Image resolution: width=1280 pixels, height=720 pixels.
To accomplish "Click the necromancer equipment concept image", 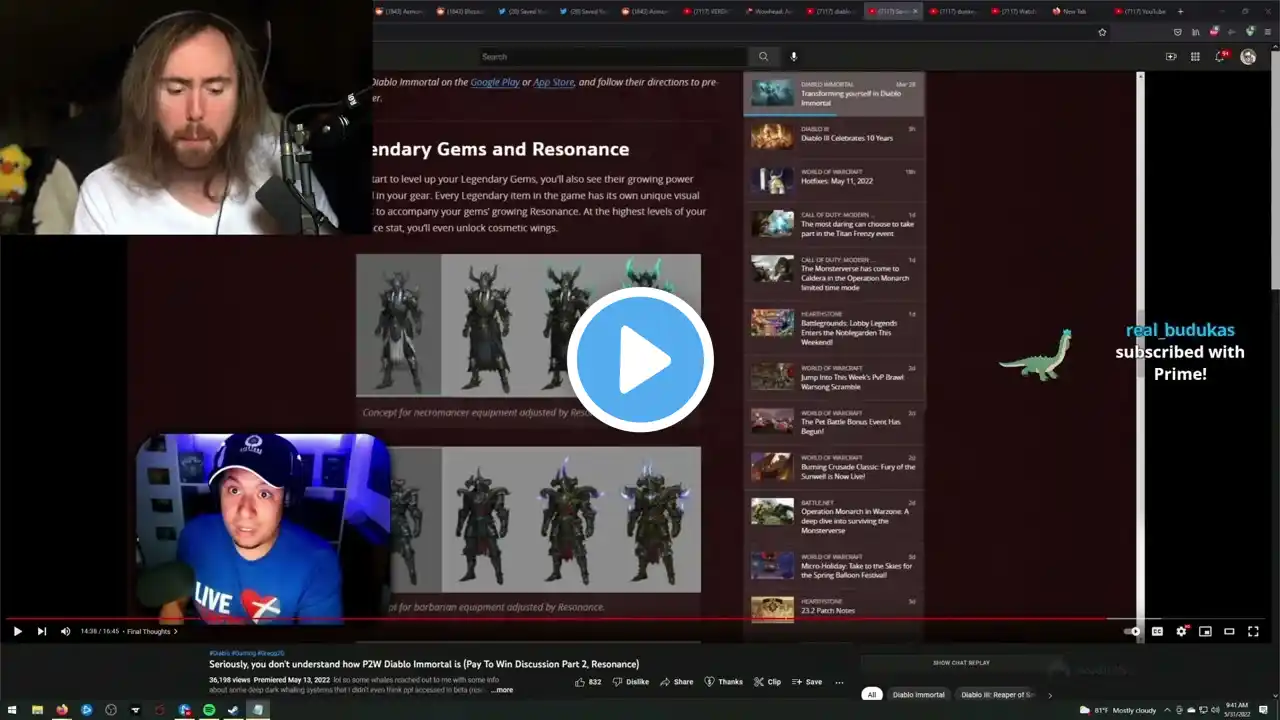I will (x=528, y=325).
